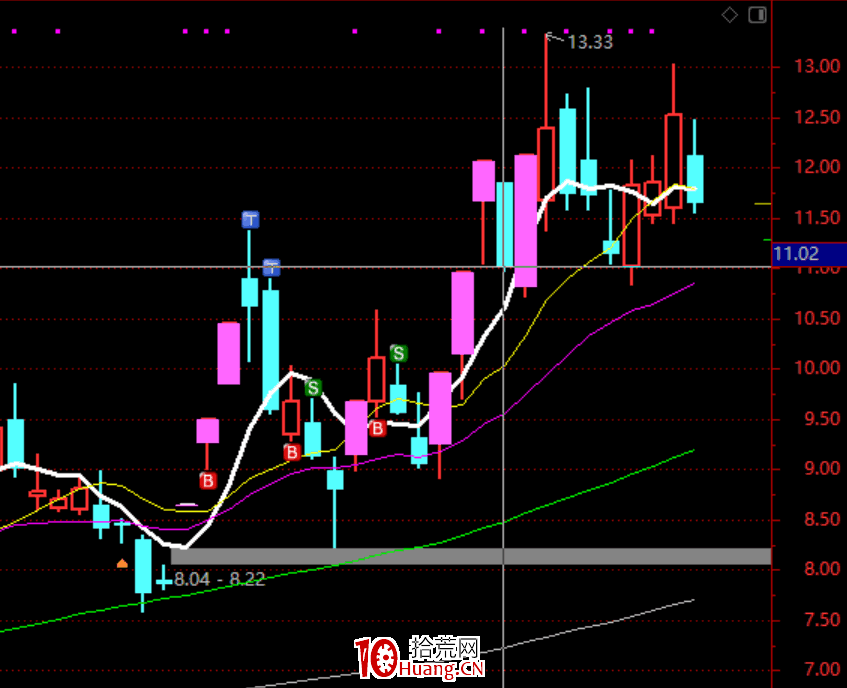Image resolution: width=847 pixels, height=688 pixels.
Task: Select the gray support zone bar
Action: click(x=470, y=556)
